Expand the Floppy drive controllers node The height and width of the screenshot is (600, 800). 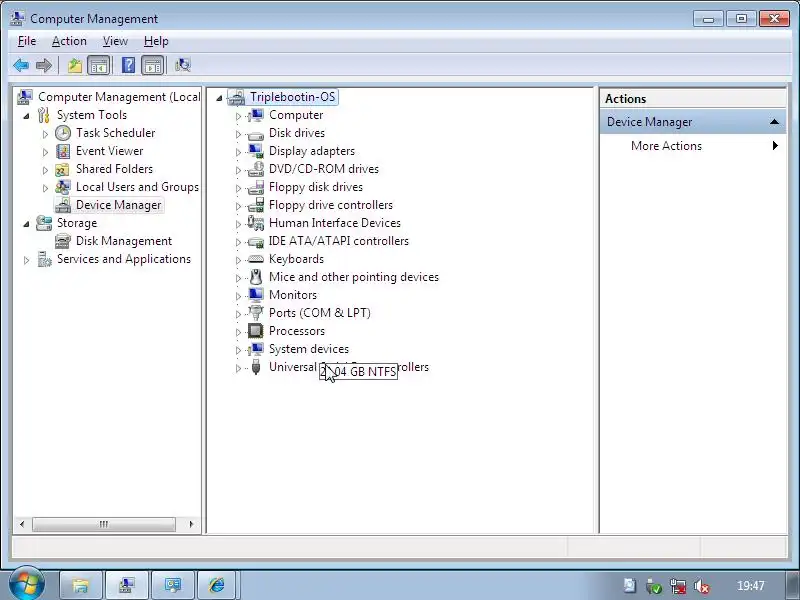pyautogui.click(x=238, y=206)
